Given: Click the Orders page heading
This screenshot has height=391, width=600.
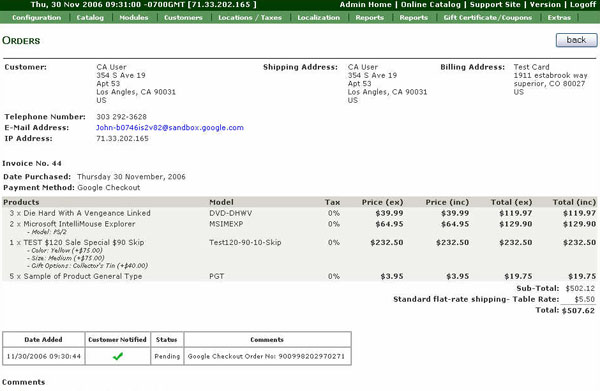Looking at the screenshot, I should tap(21, 41).
